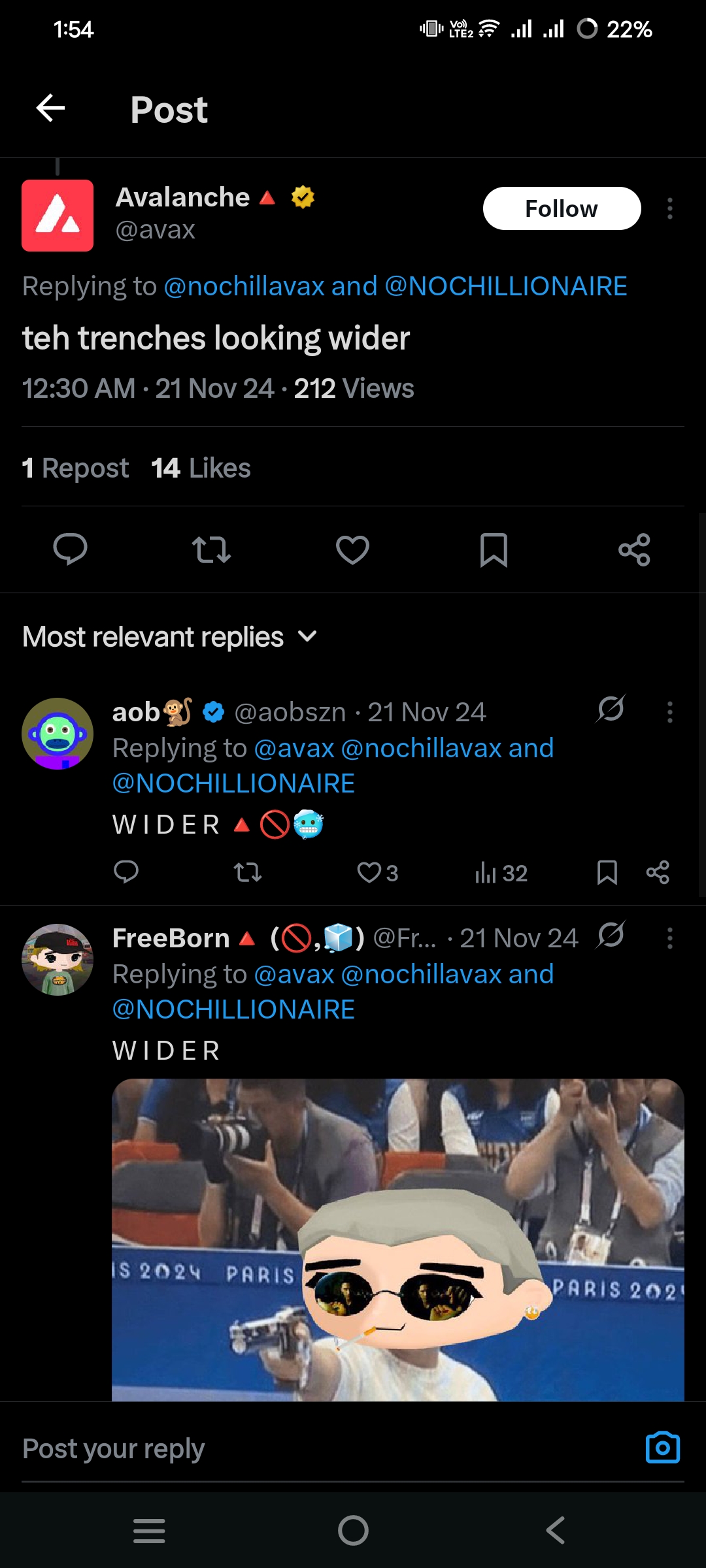Image resolution: width=706 pixels, height=1568 pixels.
Task: Open more options on FreeBorn's reply
Action: (x=669, y=938)
